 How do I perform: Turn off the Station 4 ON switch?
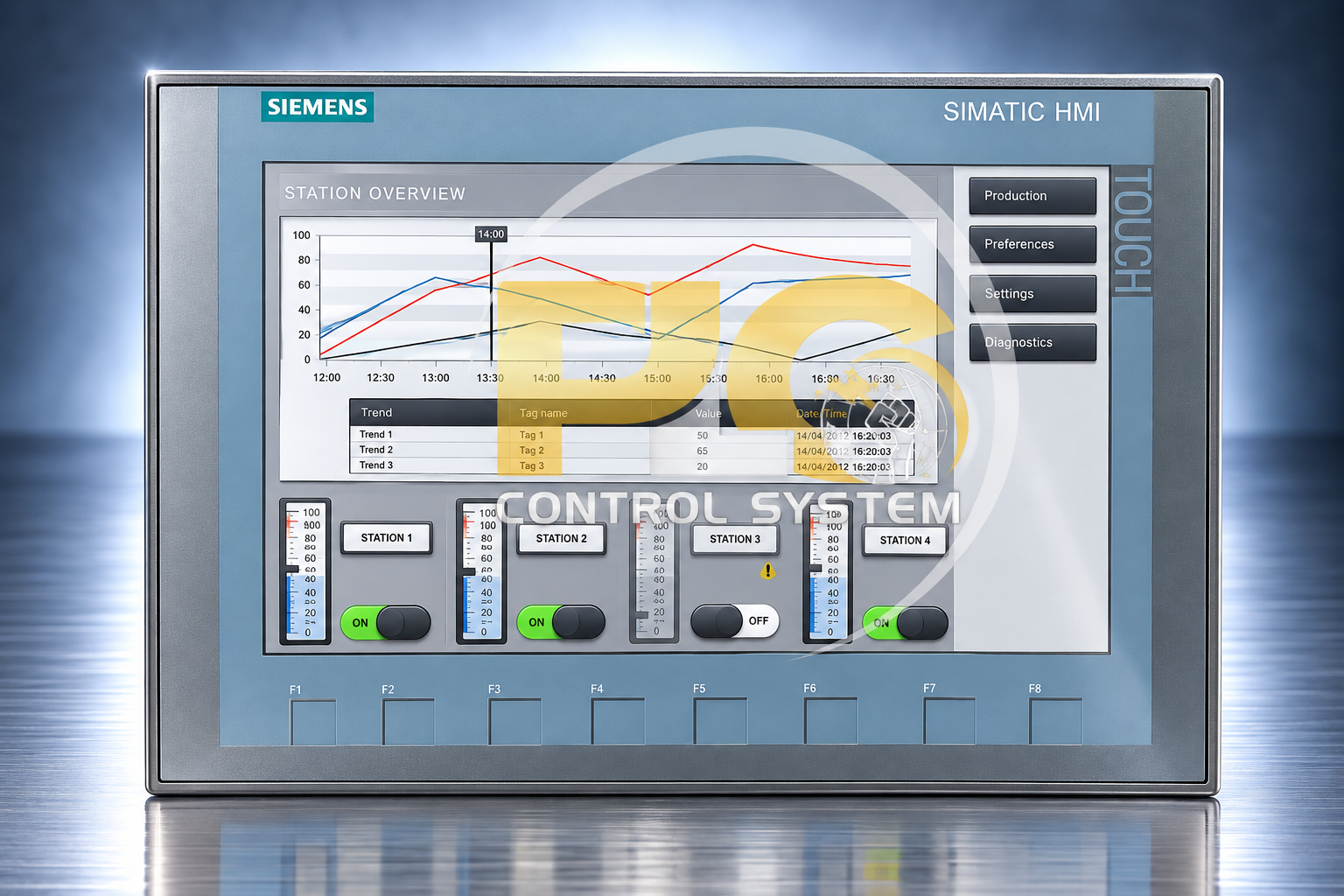click(x=905, y=624)
